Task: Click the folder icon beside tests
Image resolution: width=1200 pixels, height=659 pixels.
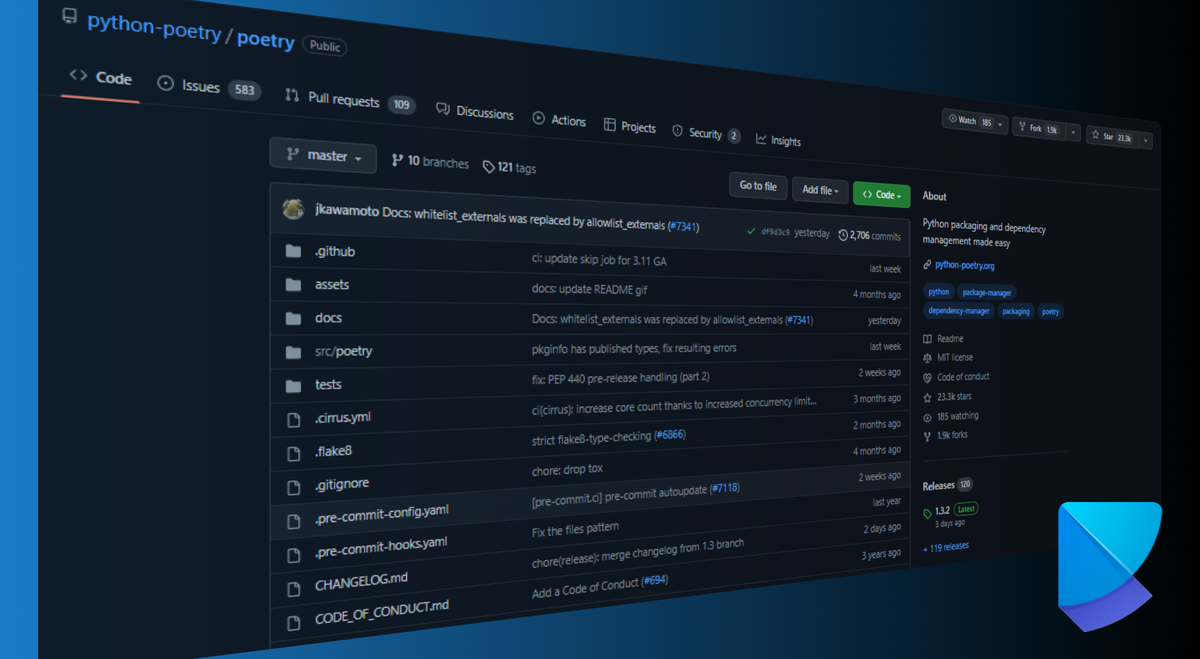Action: pyautogui.click(x=293, y=385)
